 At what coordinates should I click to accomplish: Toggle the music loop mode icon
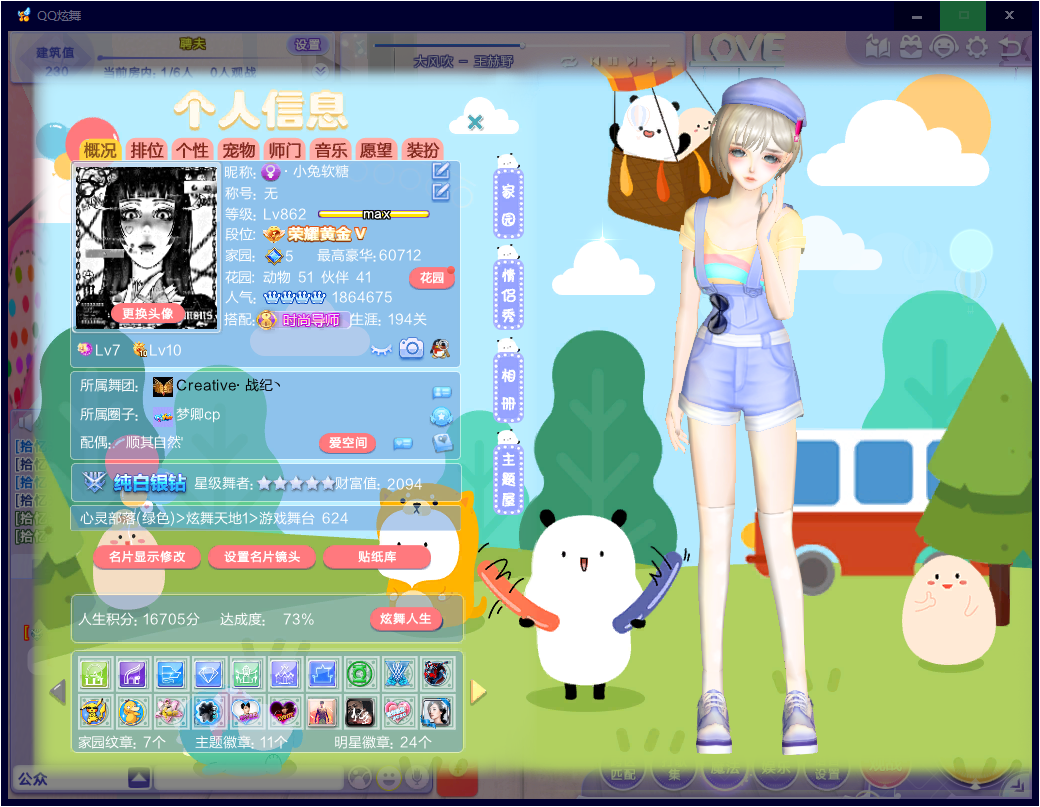(568, 62)
